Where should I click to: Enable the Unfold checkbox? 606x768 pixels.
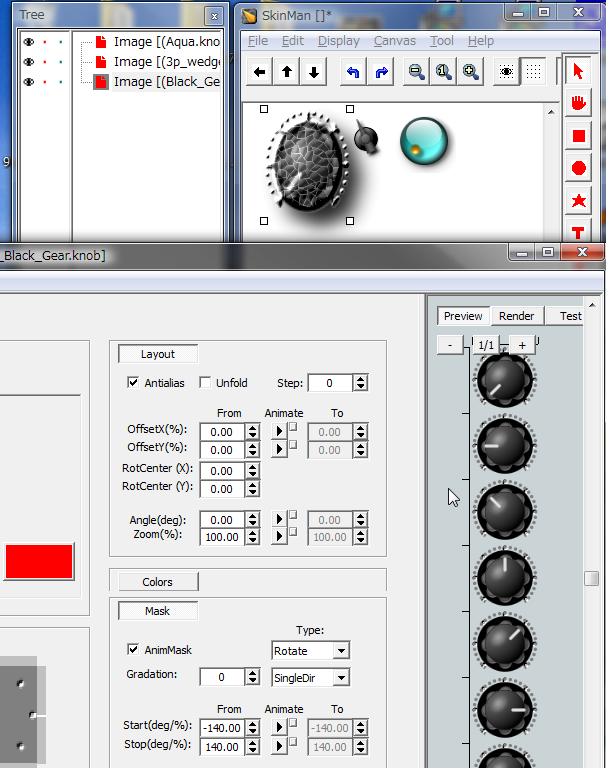pos(205,383)
